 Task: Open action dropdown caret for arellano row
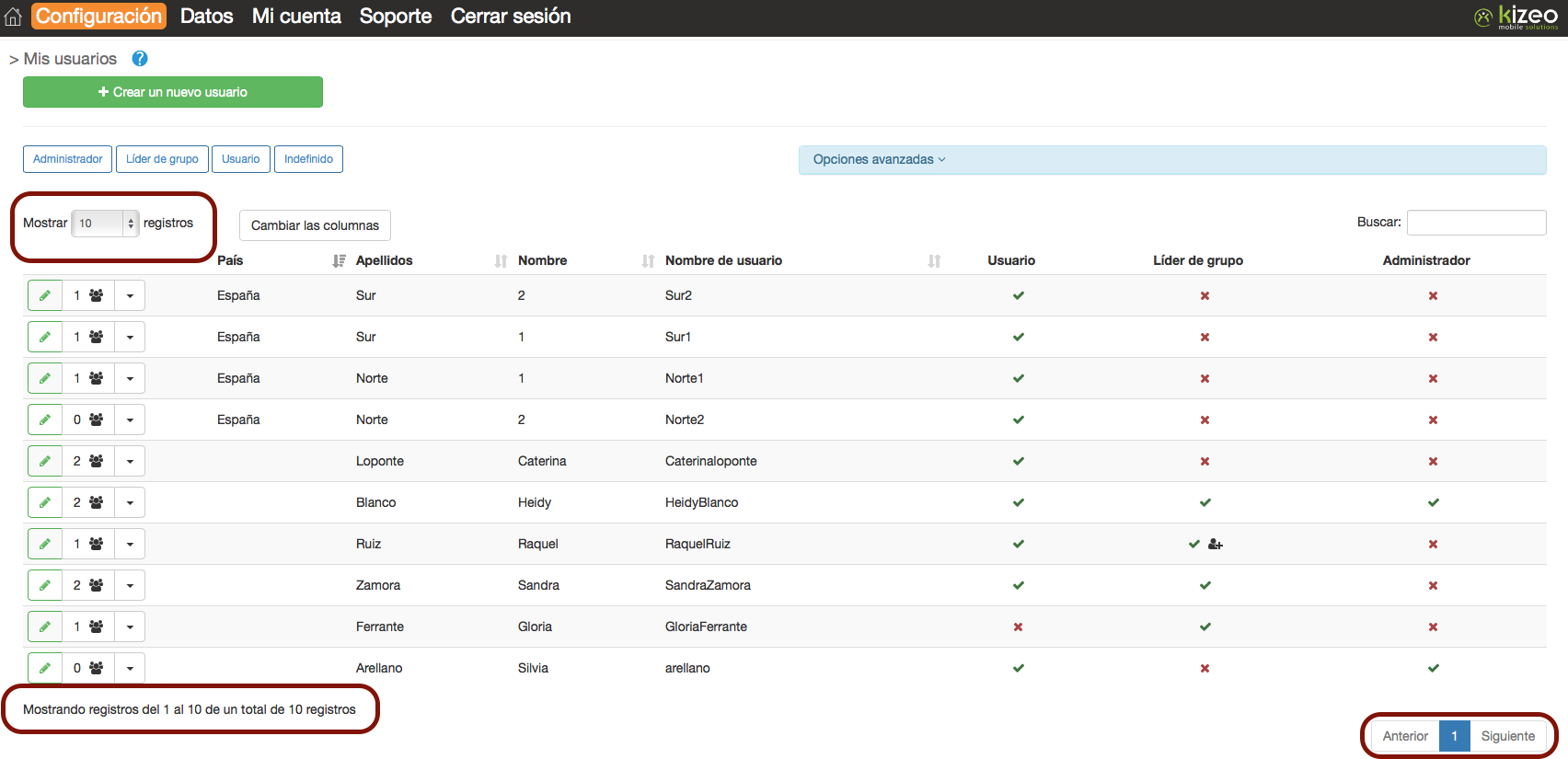click(x=130, y=668)
